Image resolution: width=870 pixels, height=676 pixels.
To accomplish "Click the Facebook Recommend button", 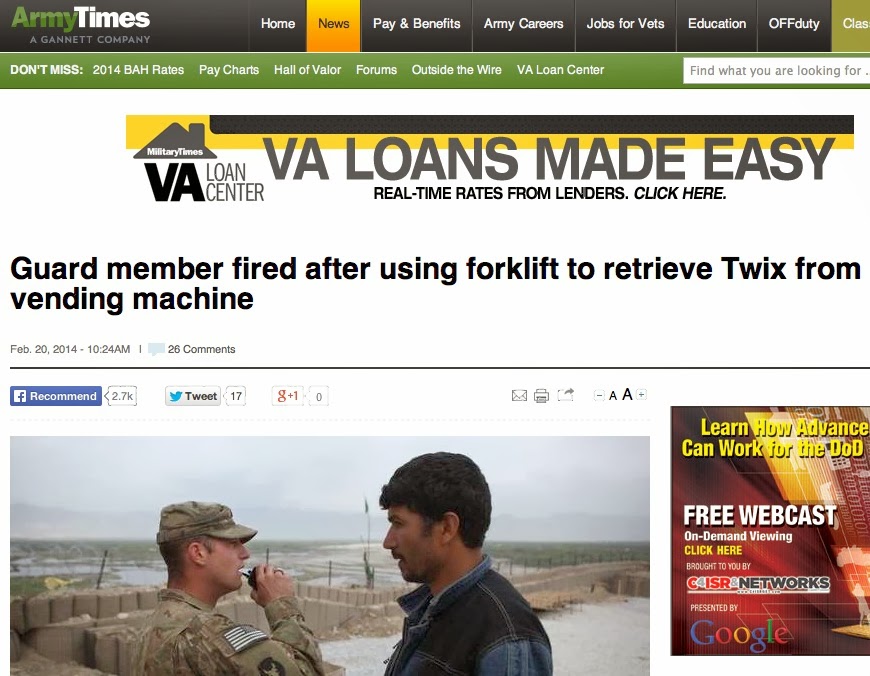I will (56, 396).
